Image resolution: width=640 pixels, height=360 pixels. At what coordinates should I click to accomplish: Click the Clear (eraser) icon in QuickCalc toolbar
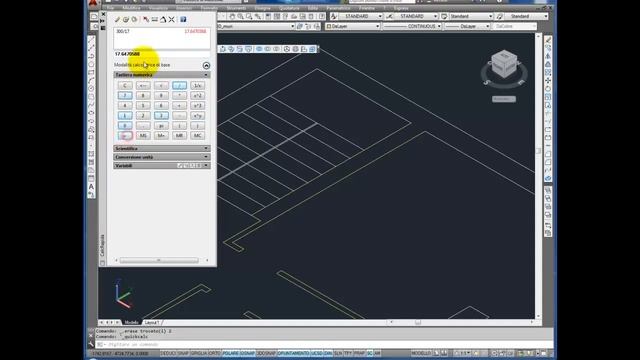point(117,19)
